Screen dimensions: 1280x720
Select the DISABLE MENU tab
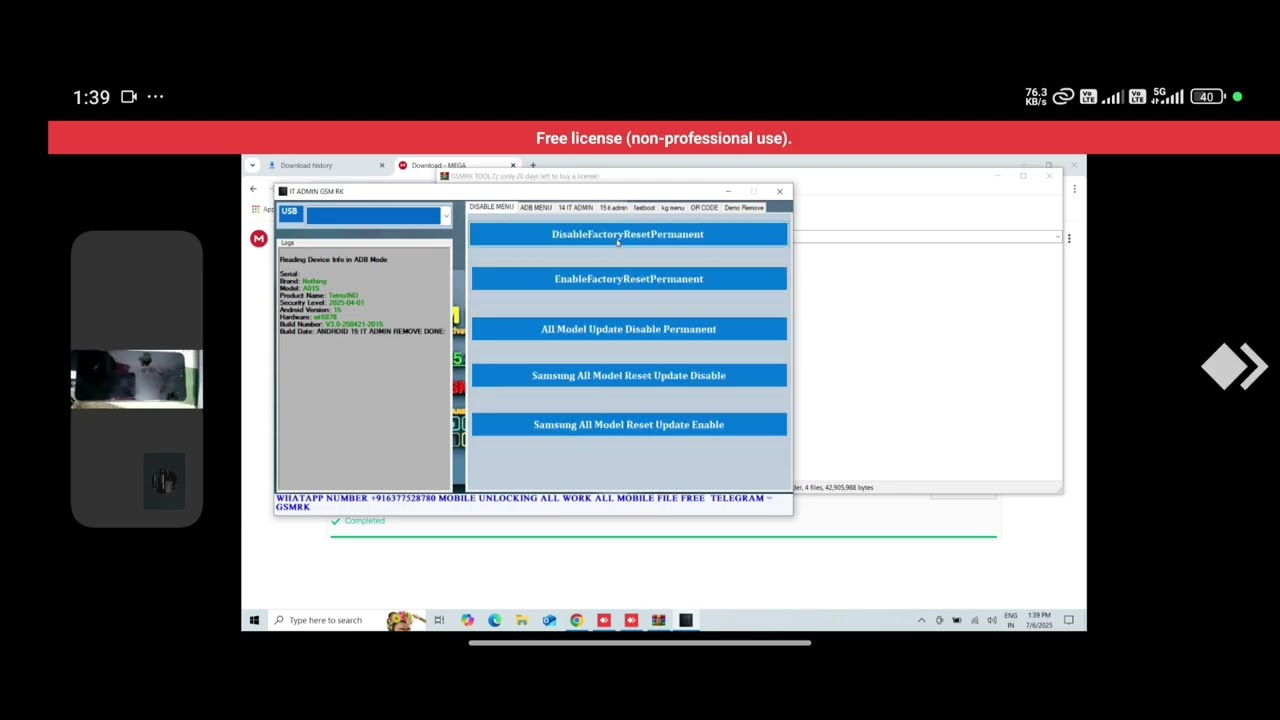491,207
